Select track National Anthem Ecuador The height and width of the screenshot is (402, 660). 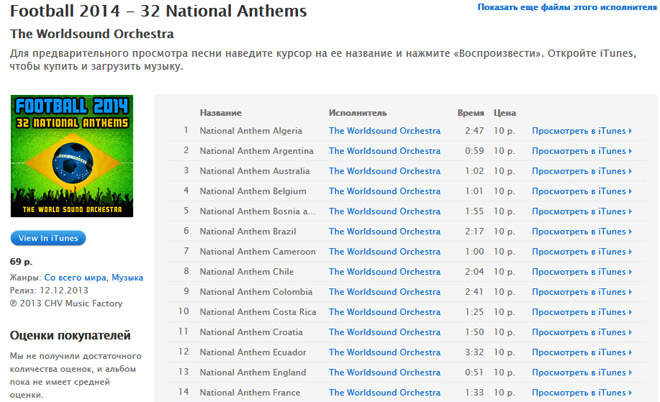click(253, 352)
